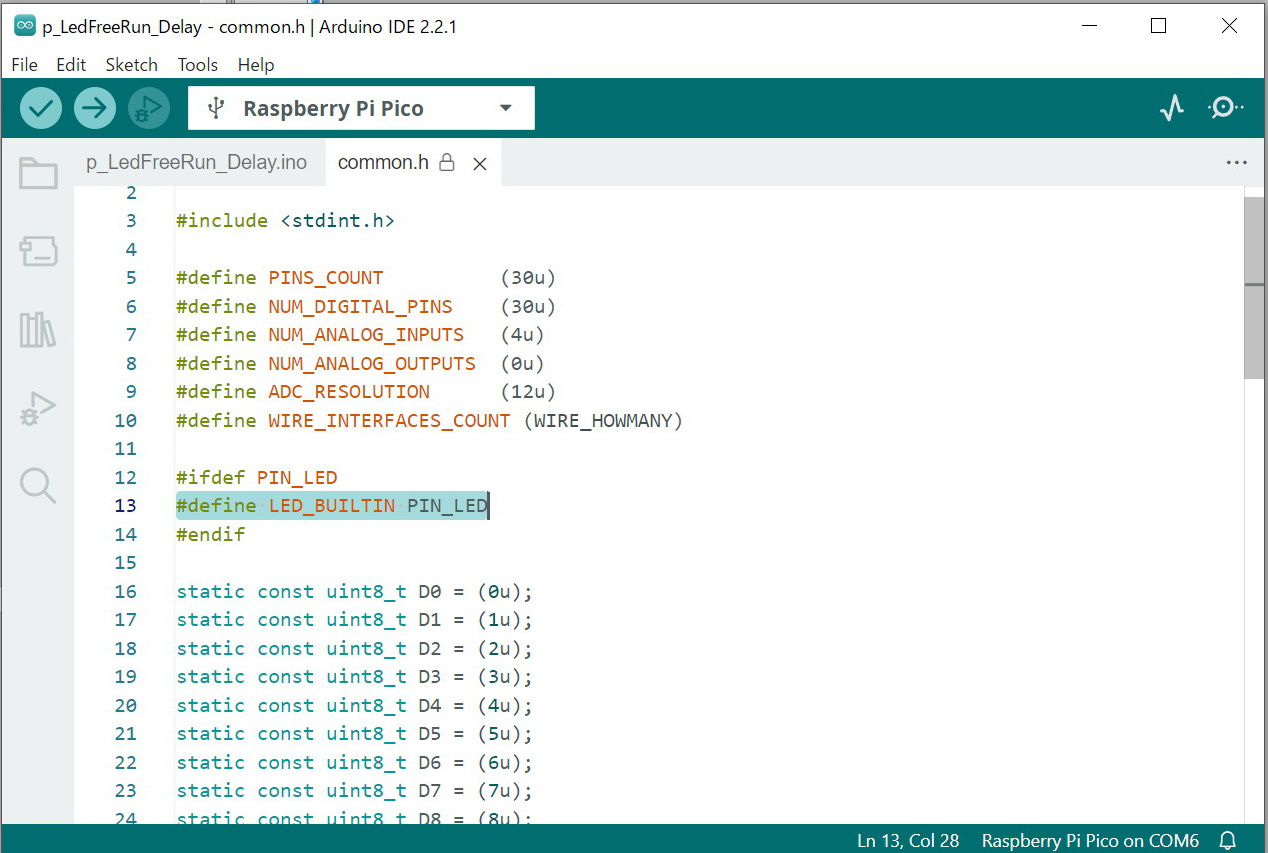Screen dimensions: 1268x853
Task: Show notifications via the bell icon
Action: [x=1228, y=840]
